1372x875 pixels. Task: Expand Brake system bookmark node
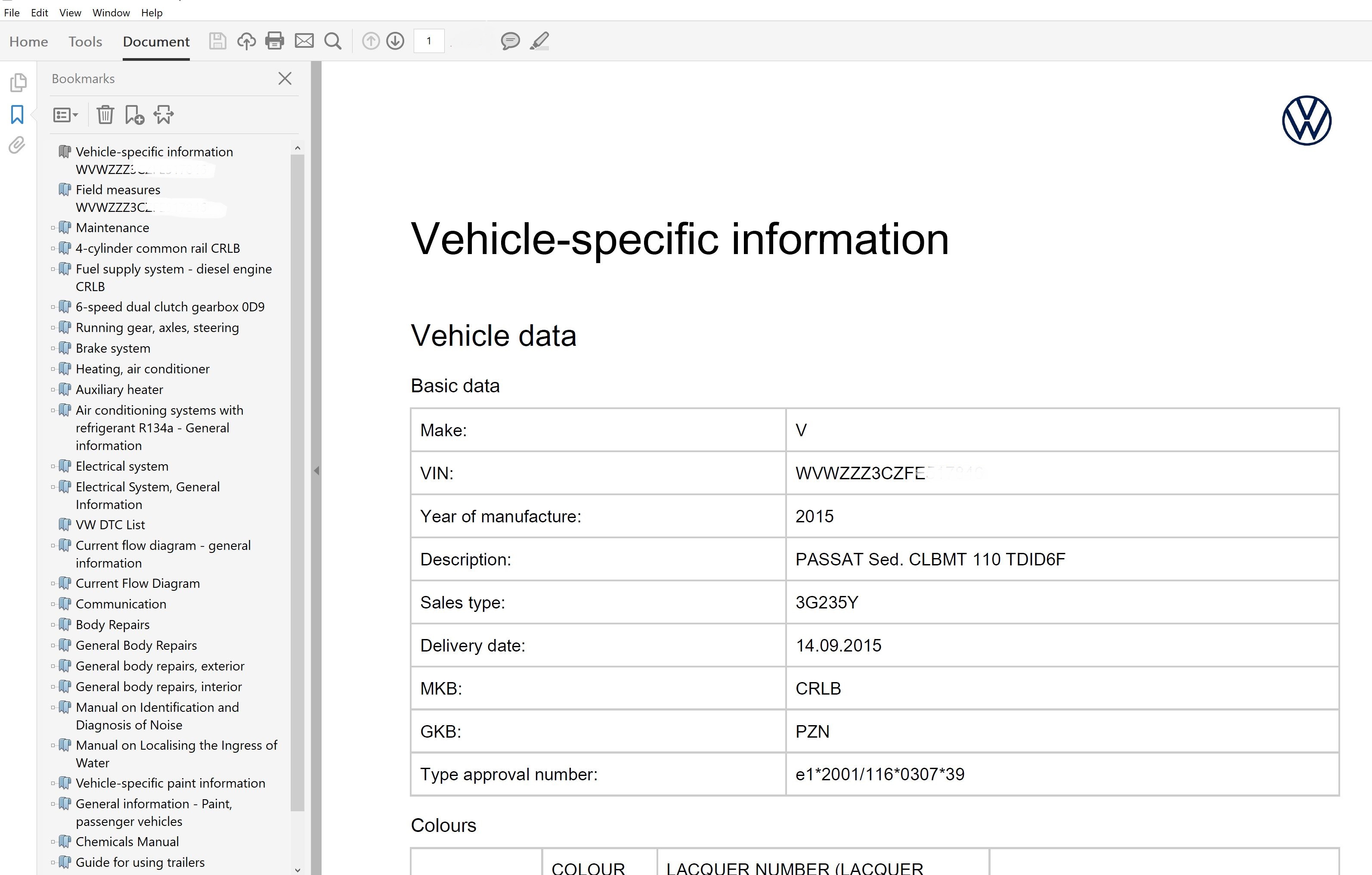point(53,348)
